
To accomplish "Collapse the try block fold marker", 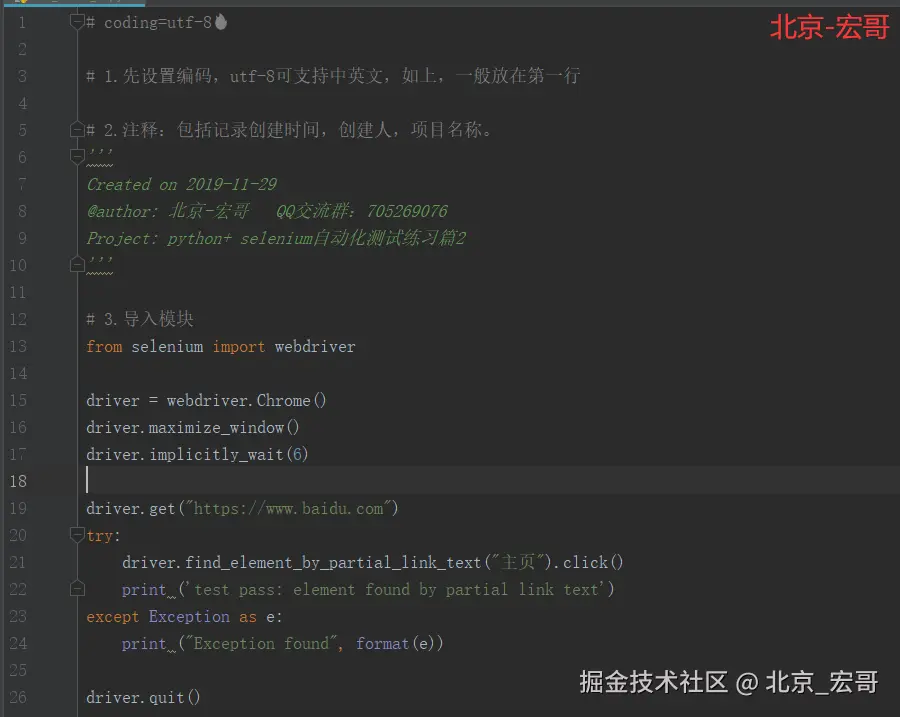I will (x=77, y=534).
